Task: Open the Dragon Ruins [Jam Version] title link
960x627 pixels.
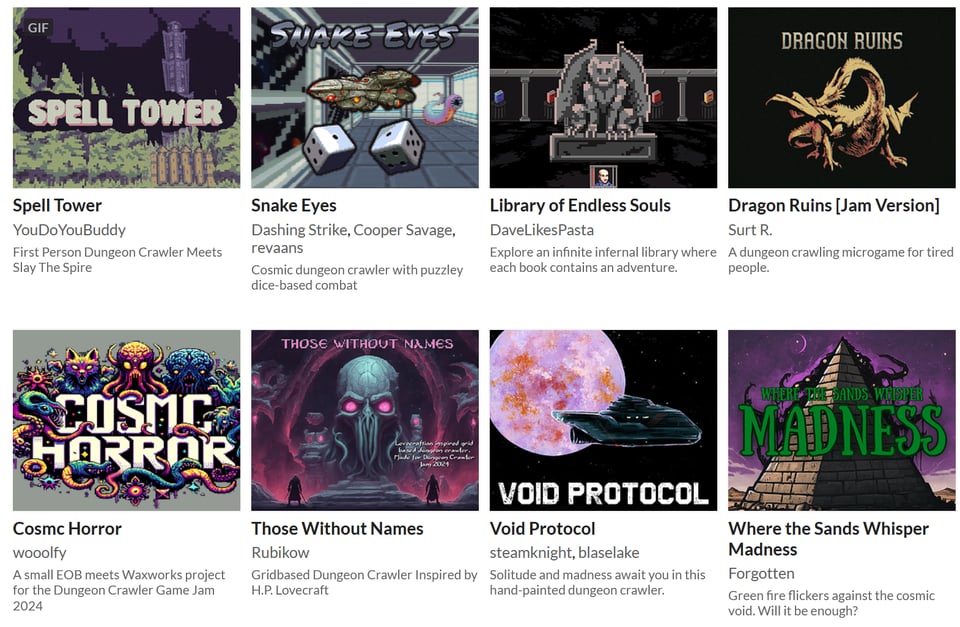Action: pyautogui.click(x=833, y=206)
